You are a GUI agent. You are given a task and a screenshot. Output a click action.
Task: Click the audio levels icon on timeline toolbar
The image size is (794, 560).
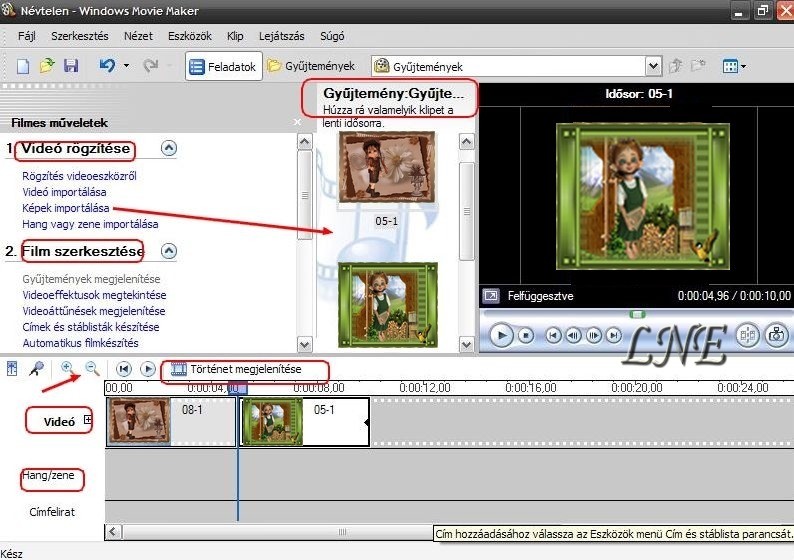(x=12, y=369)
